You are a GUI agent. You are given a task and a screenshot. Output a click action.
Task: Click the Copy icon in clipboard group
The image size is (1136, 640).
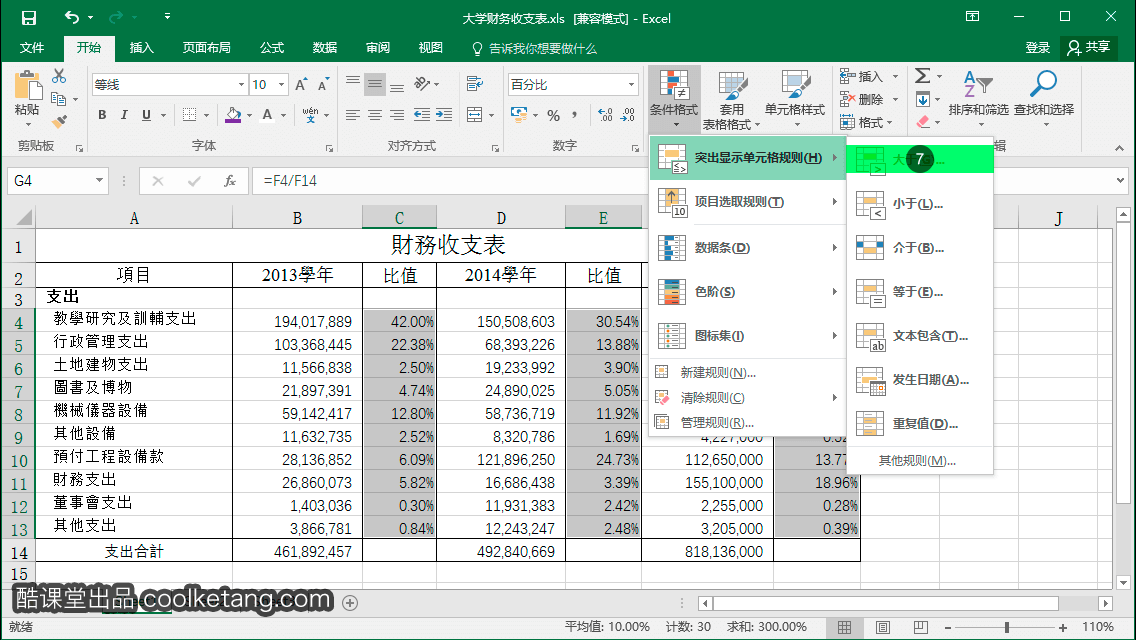point(59,99)
